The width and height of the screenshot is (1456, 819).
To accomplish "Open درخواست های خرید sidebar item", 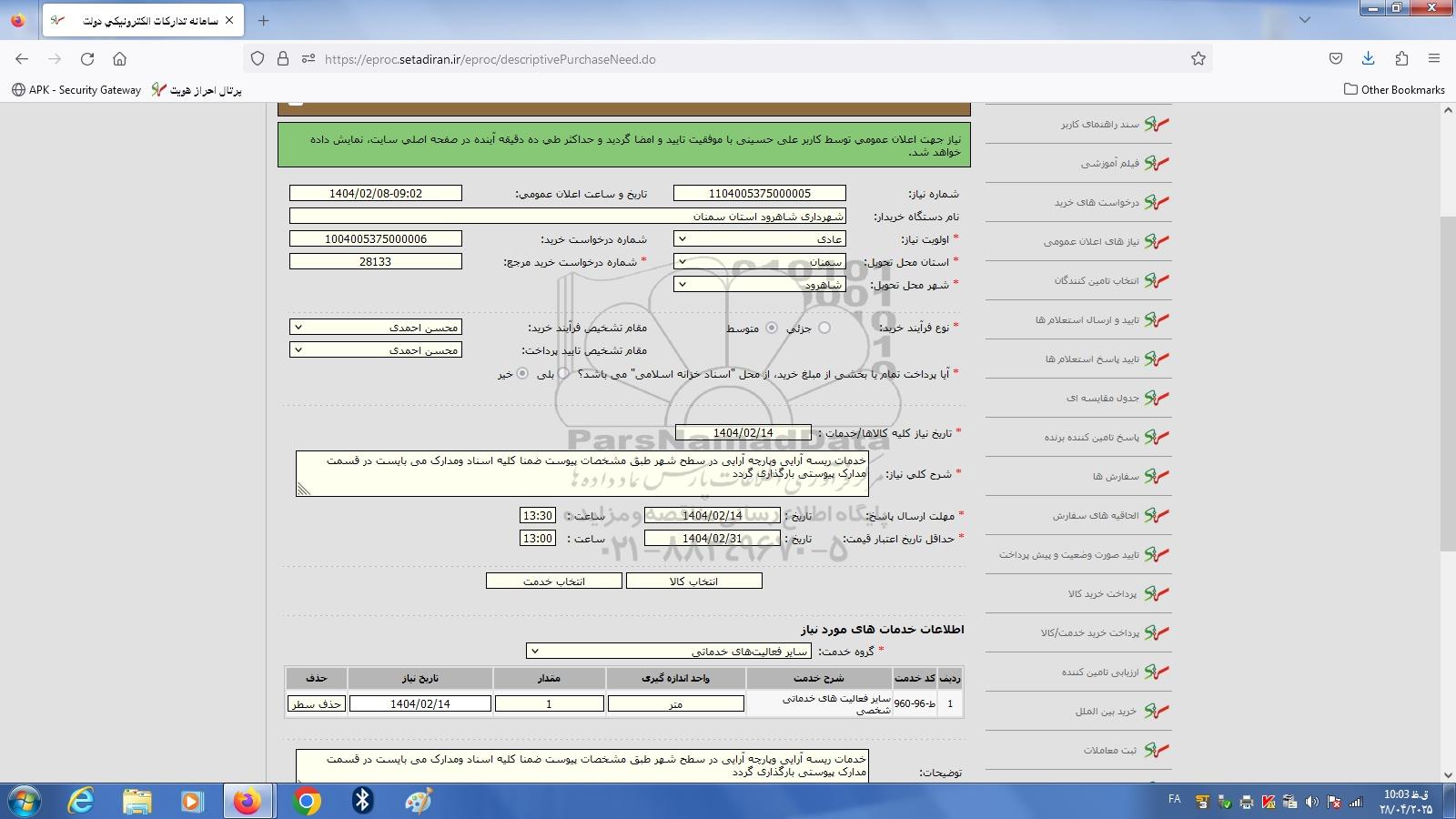I will click(x=1097, y=203).
